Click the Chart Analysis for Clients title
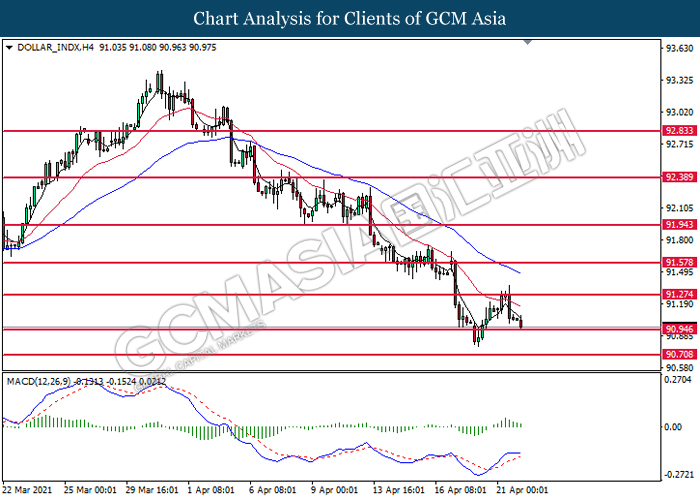The image size is (700, 500). point(350,19)
